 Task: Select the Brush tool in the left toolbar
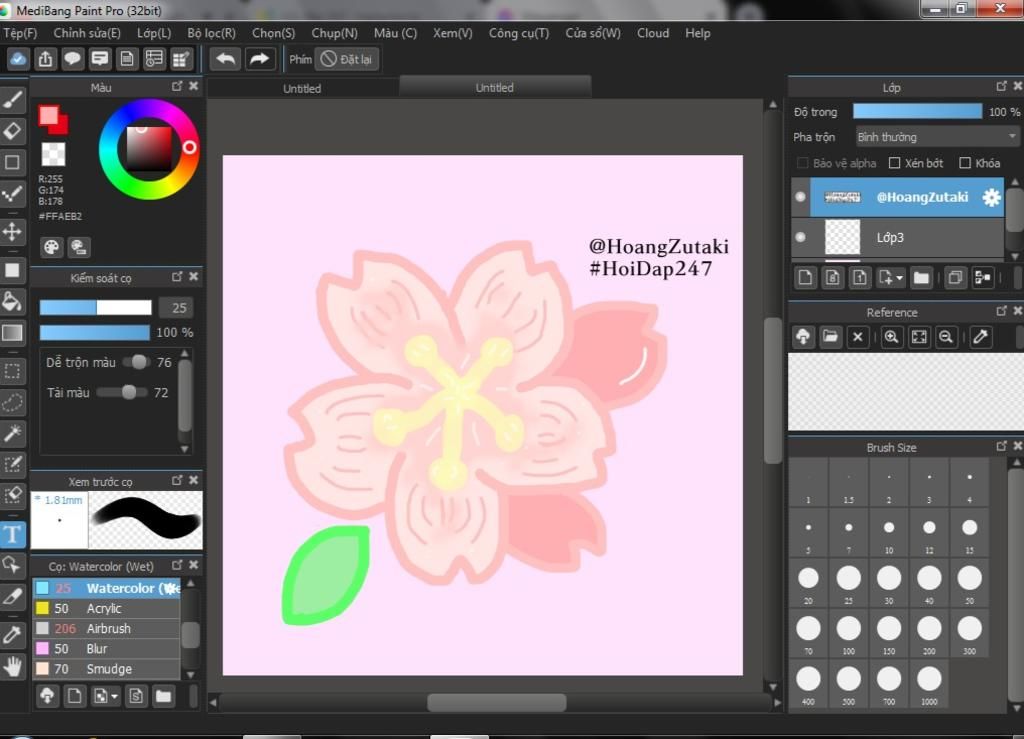click(x=12, y=100)
